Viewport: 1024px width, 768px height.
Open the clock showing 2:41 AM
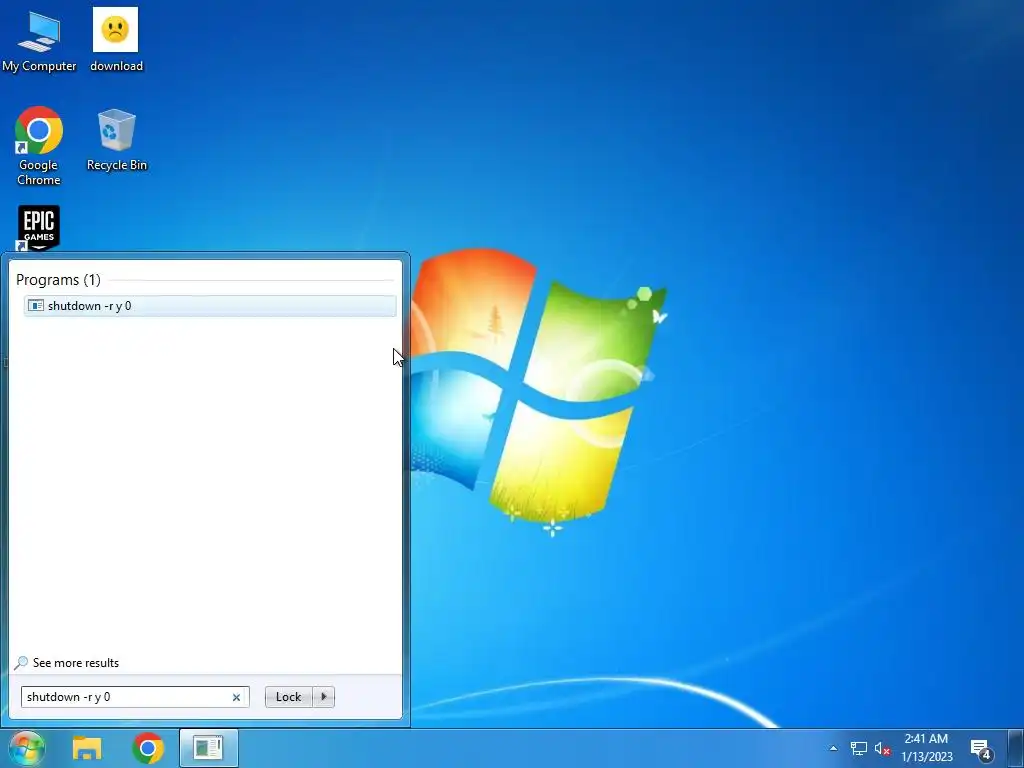click(927, 748)
